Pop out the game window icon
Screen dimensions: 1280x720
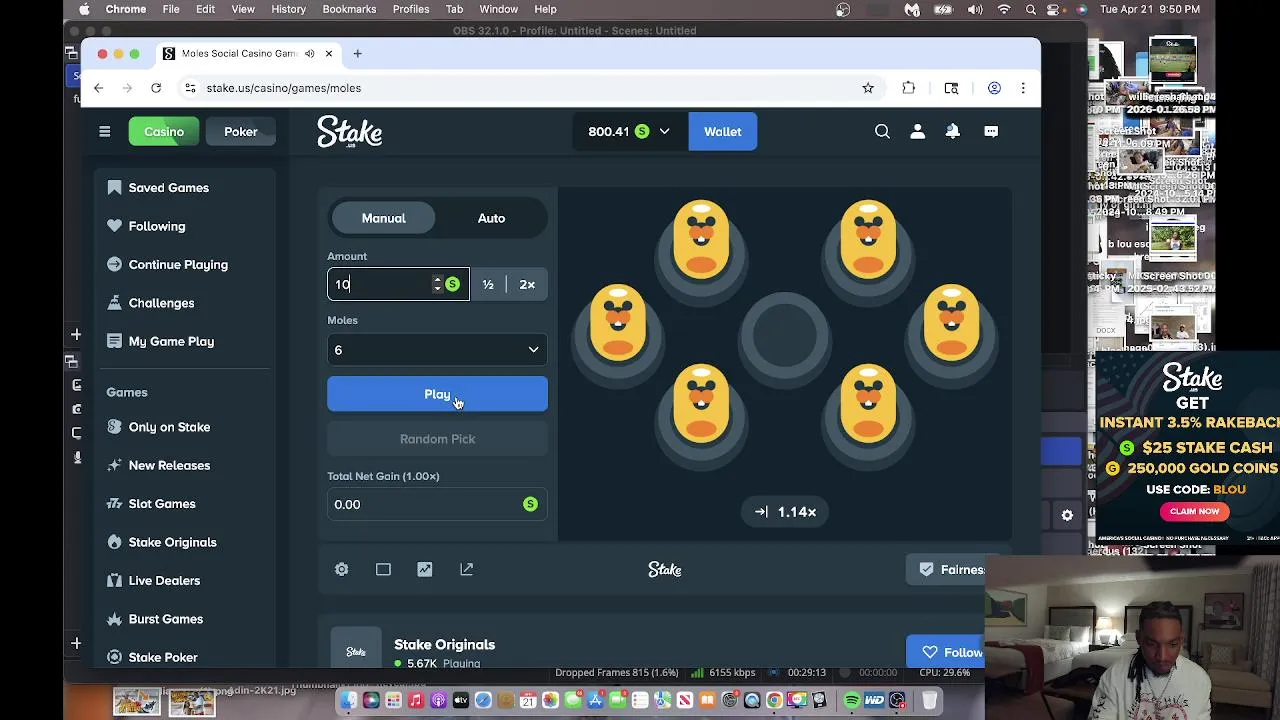467,569
